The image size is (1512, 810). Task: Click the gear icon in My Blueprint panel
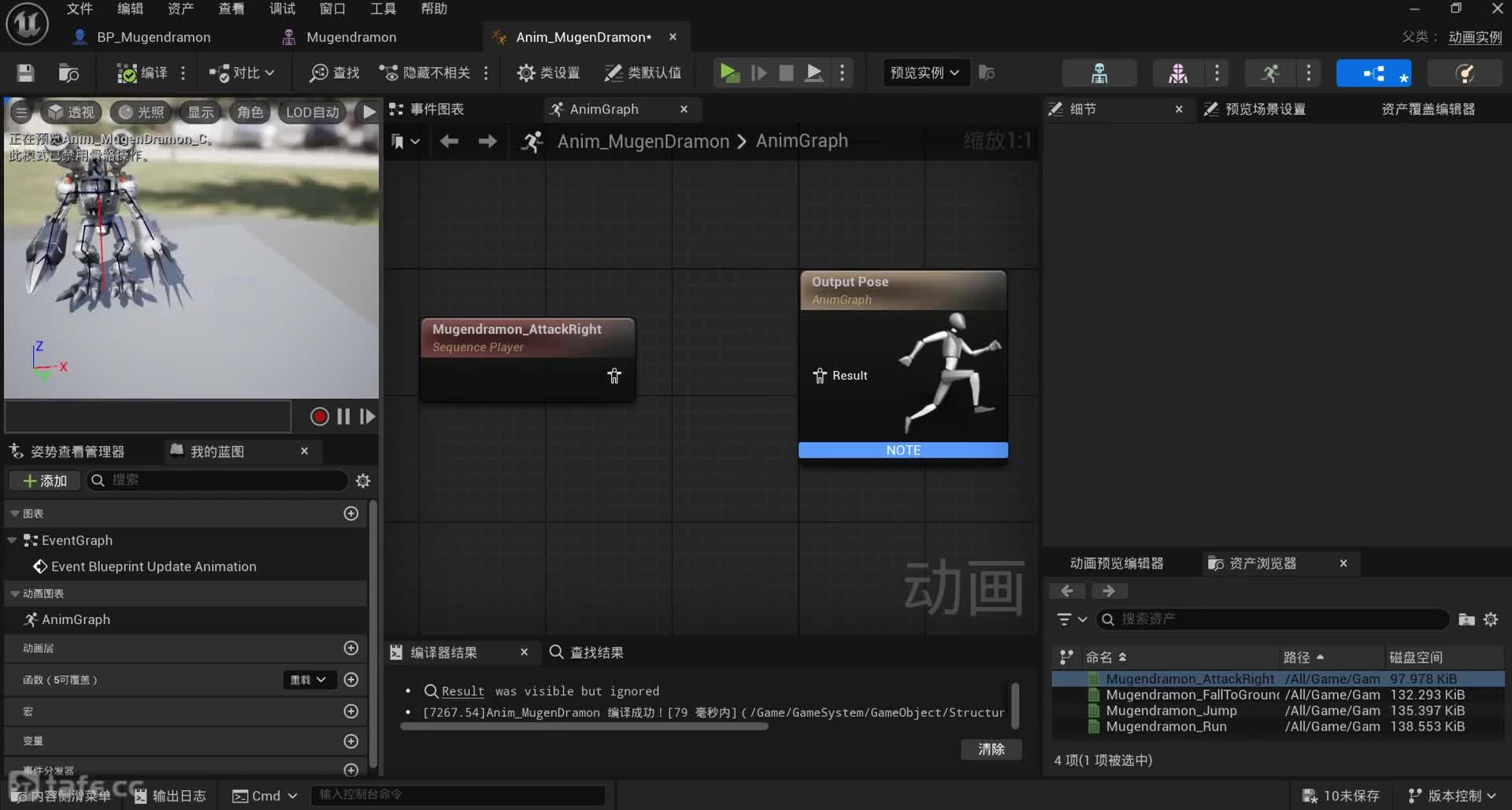coord(363,481)
